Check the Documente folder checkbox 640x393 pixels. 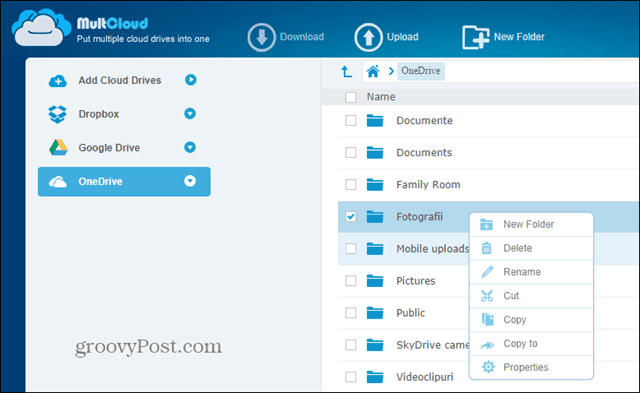pyautogui.click(x=351, y=120)
